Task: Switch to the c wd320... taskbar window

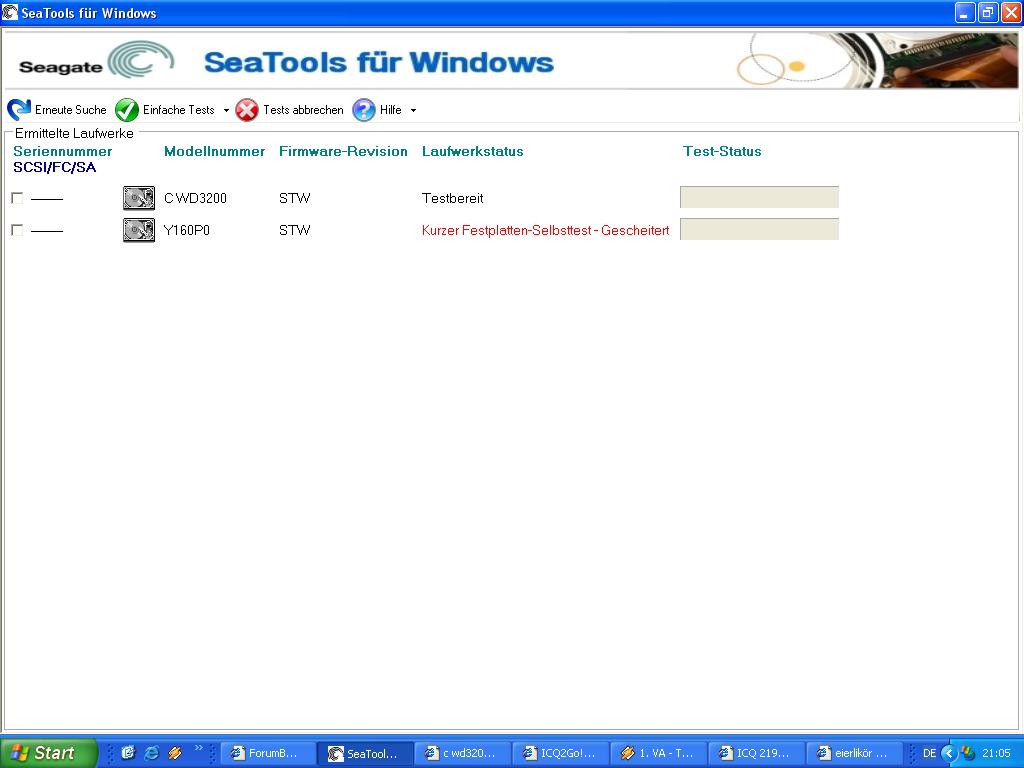Action: [x=463, y=753]
